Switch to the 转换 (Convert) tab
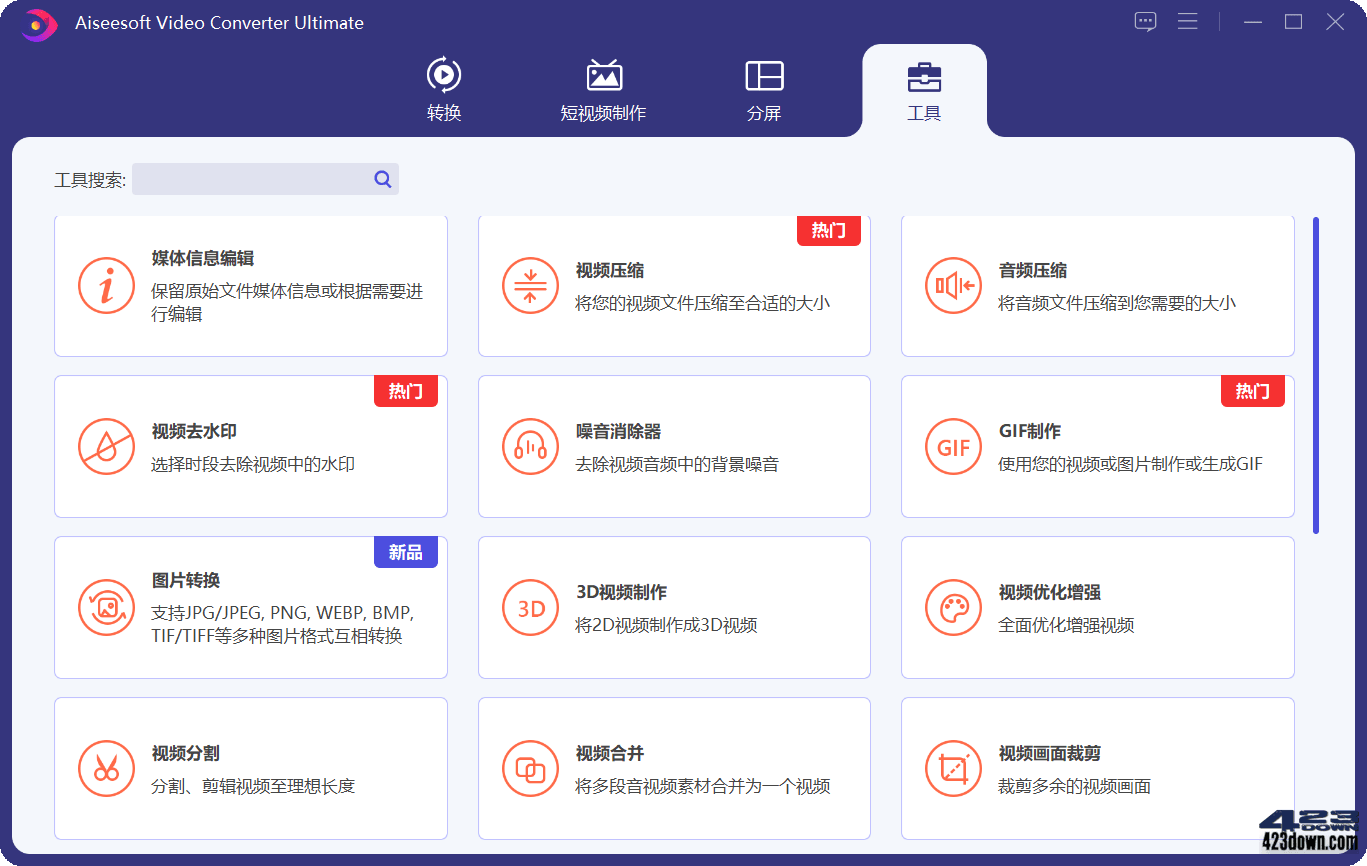 coord(444,90)
